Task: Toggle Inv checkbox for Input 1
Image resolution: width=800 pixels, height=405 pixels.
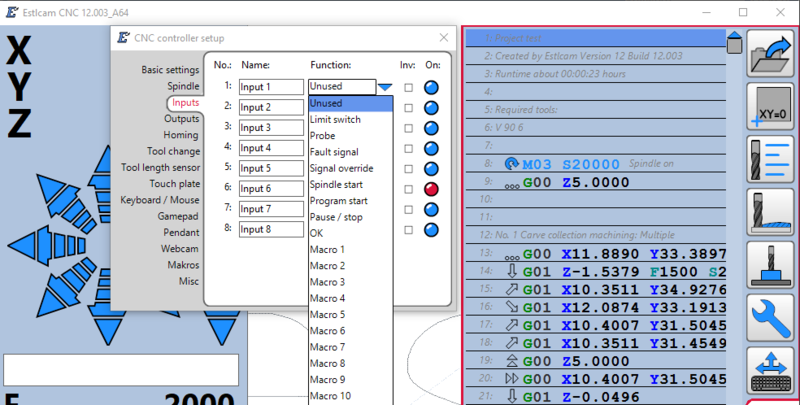Action: pyautogui.click(x=408, y=88)
